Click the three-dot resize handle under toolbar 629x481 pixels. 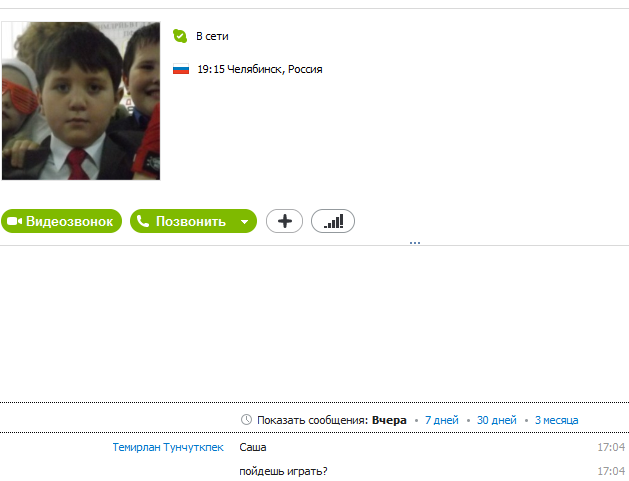(x=415, y=243)
